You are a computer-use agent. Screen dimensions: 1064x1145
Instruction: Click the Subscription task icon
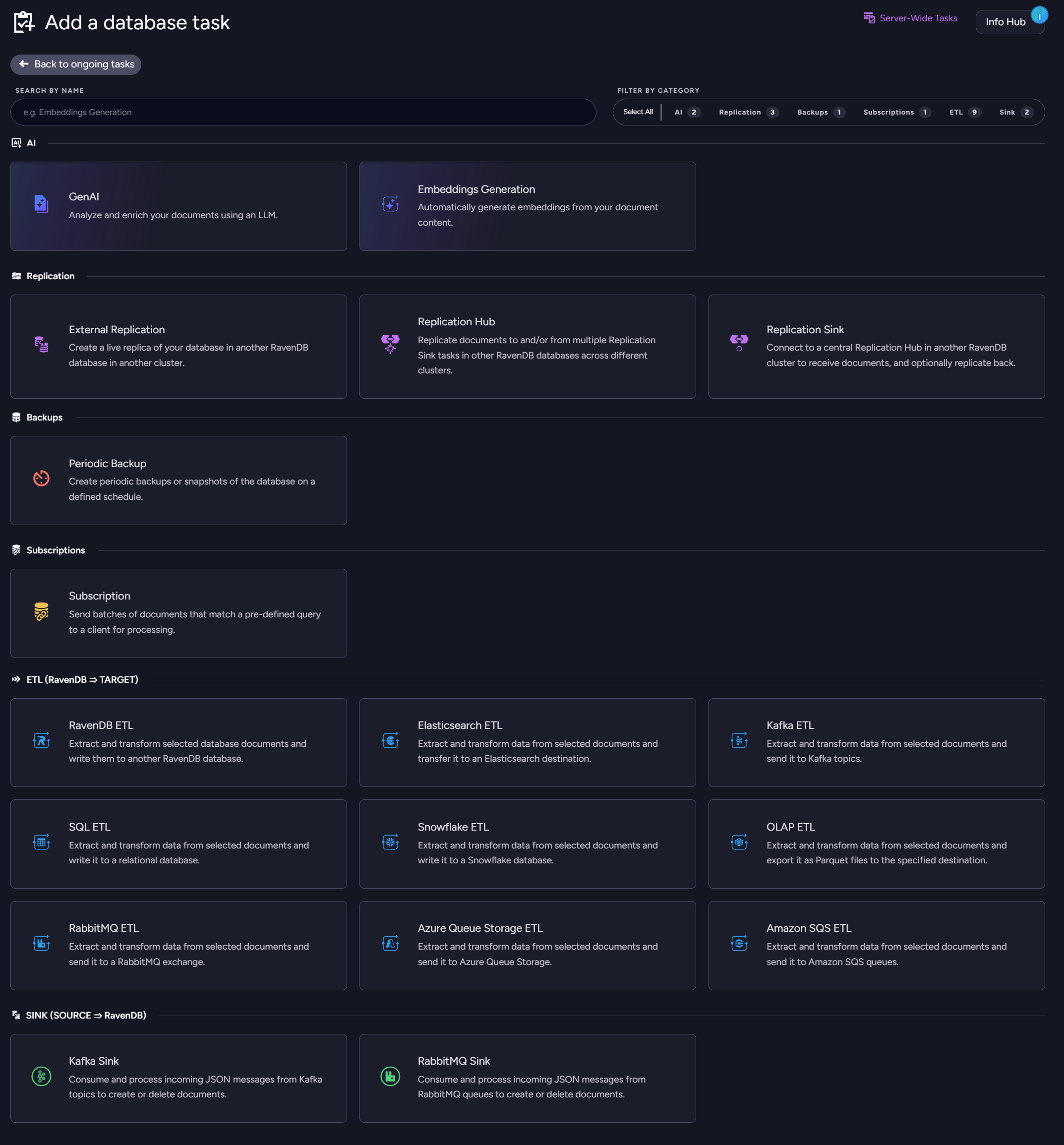click(x=41, y=611)
